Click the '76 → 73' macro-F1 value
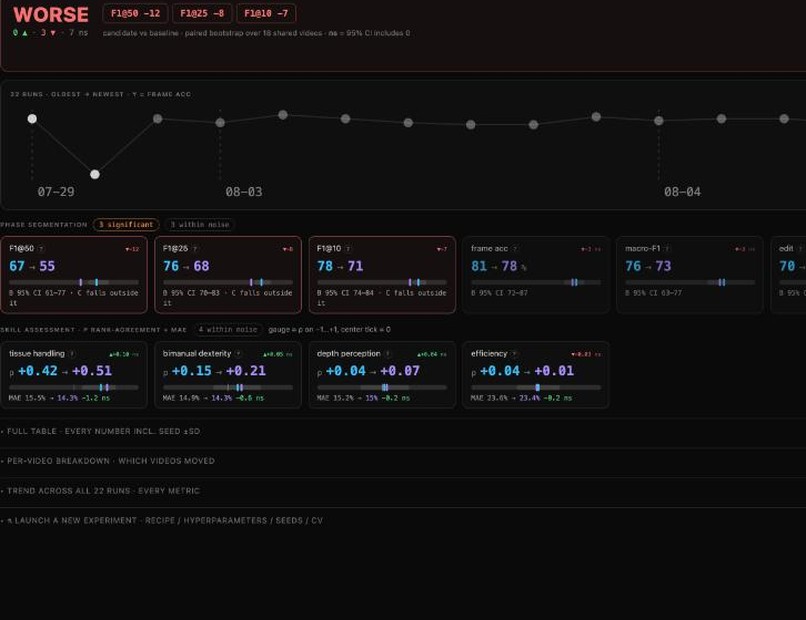 648,266
